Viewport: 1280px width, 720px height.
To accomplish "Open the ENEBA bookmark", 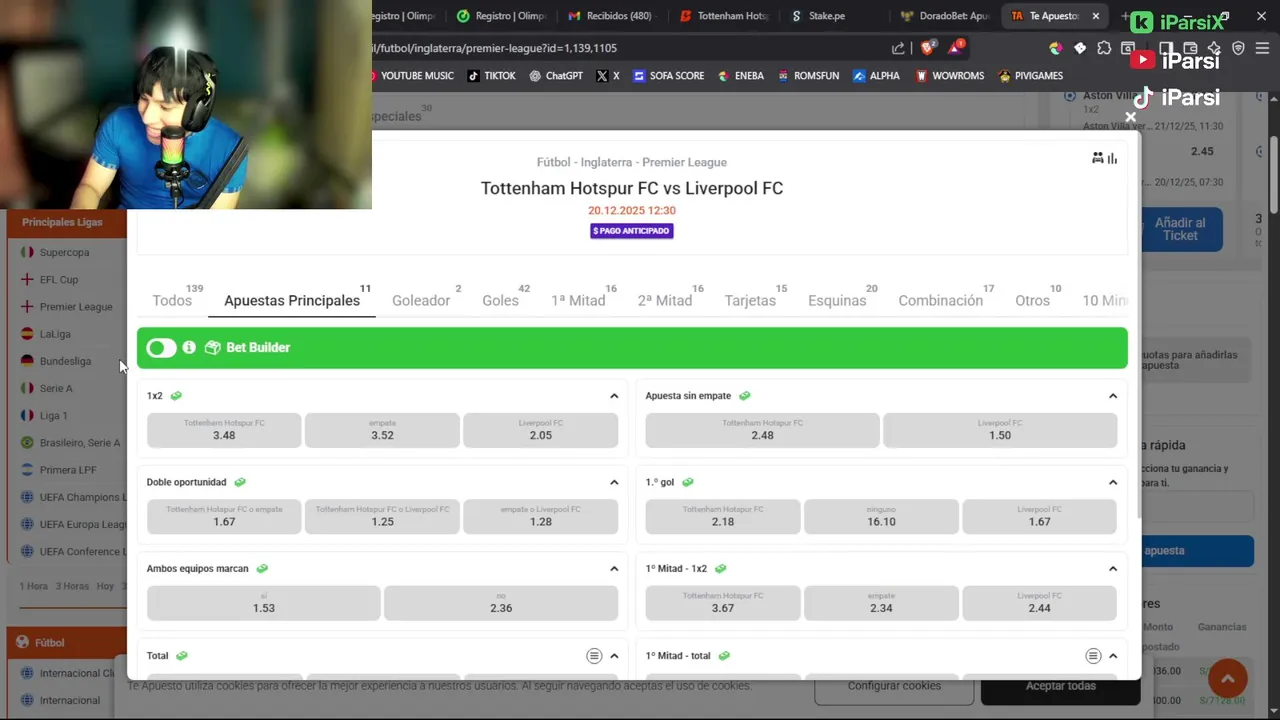I will [740, 76].
